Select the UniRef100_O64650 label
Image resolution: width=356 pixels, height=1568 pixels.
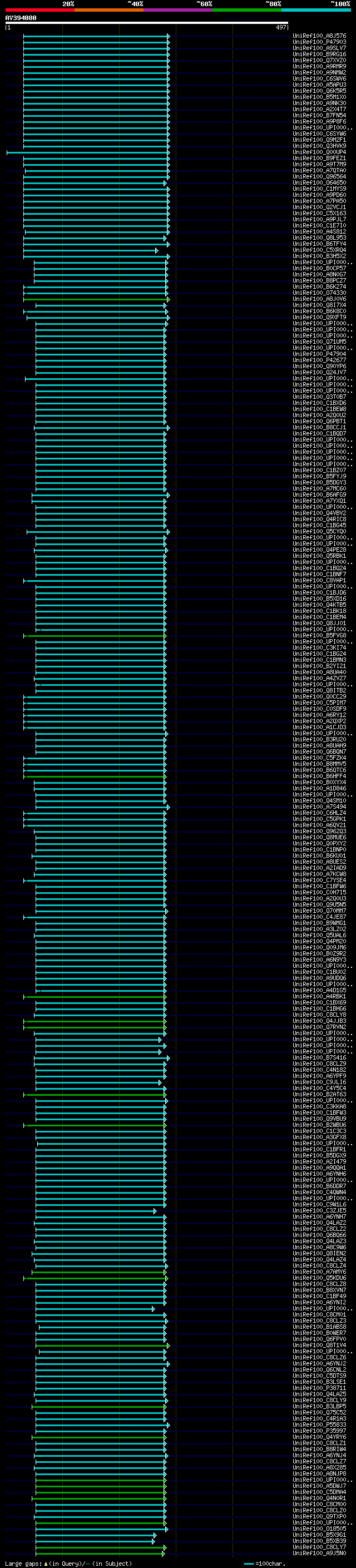(x=319, y=182)
